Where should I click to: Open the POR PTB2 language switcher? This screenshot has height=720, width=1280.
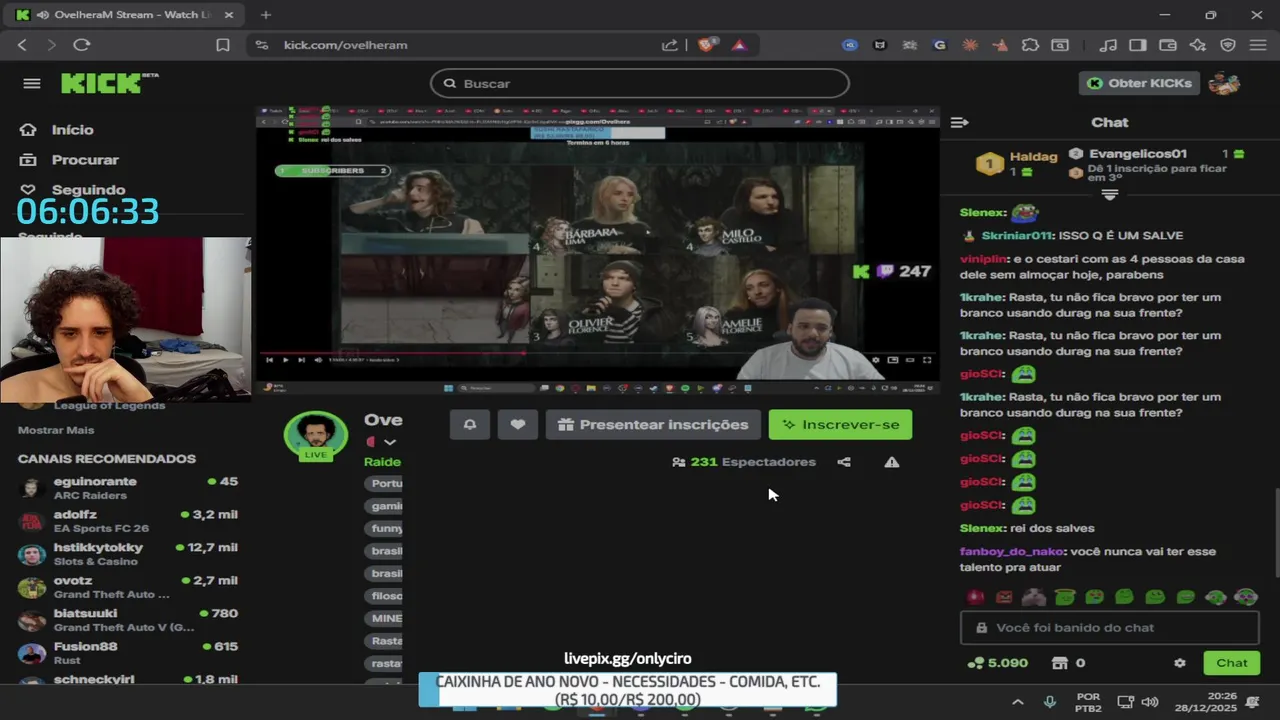click(1088, 702)
